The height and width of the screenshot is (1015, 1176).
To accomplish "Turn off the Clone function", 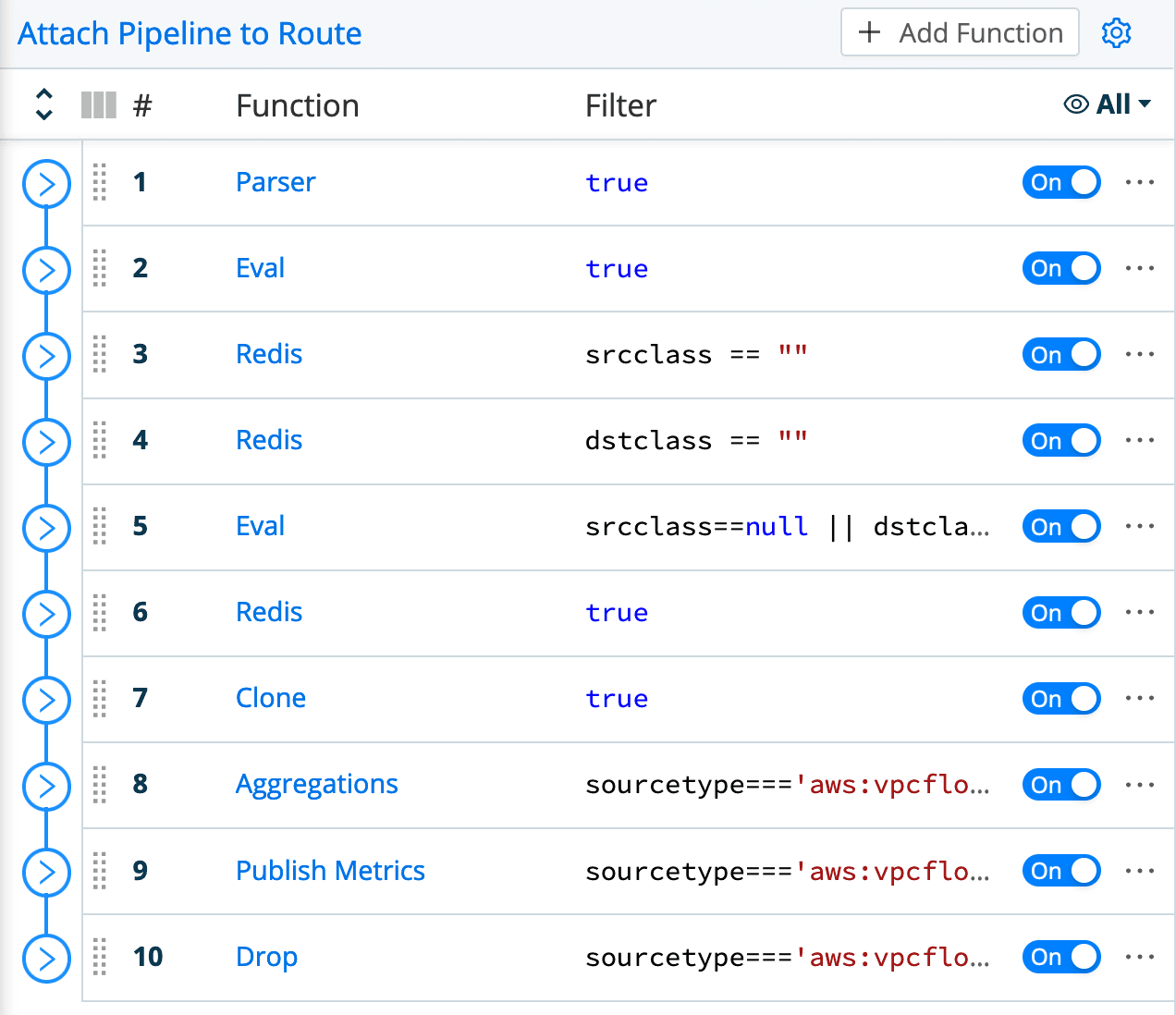I will point(1060,699).
